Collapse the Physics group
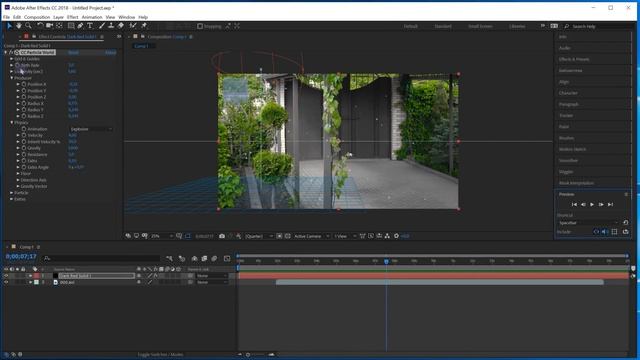The image size is (640, 360). click(11, 122)
